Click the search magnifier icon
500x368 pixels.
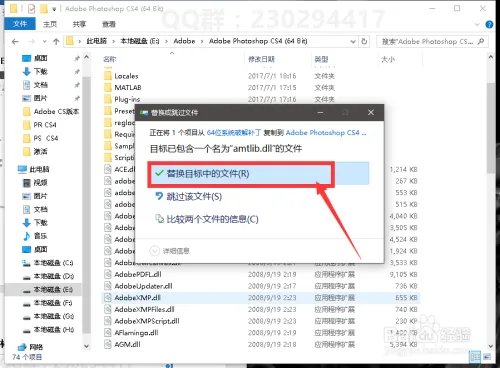[481, 41]
